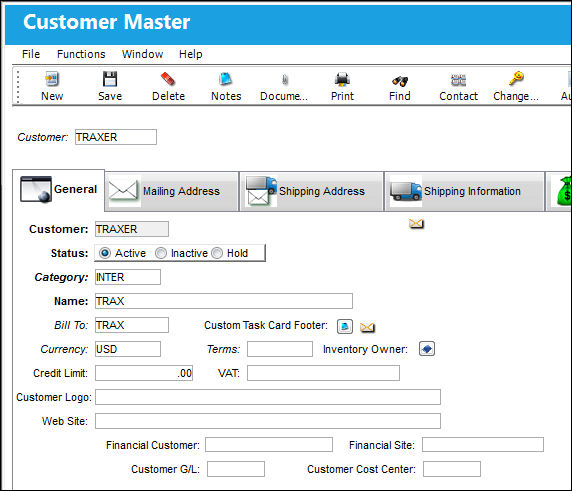Switch to the Shipping Address tab

pyautogui.click(x=311, y=191)
